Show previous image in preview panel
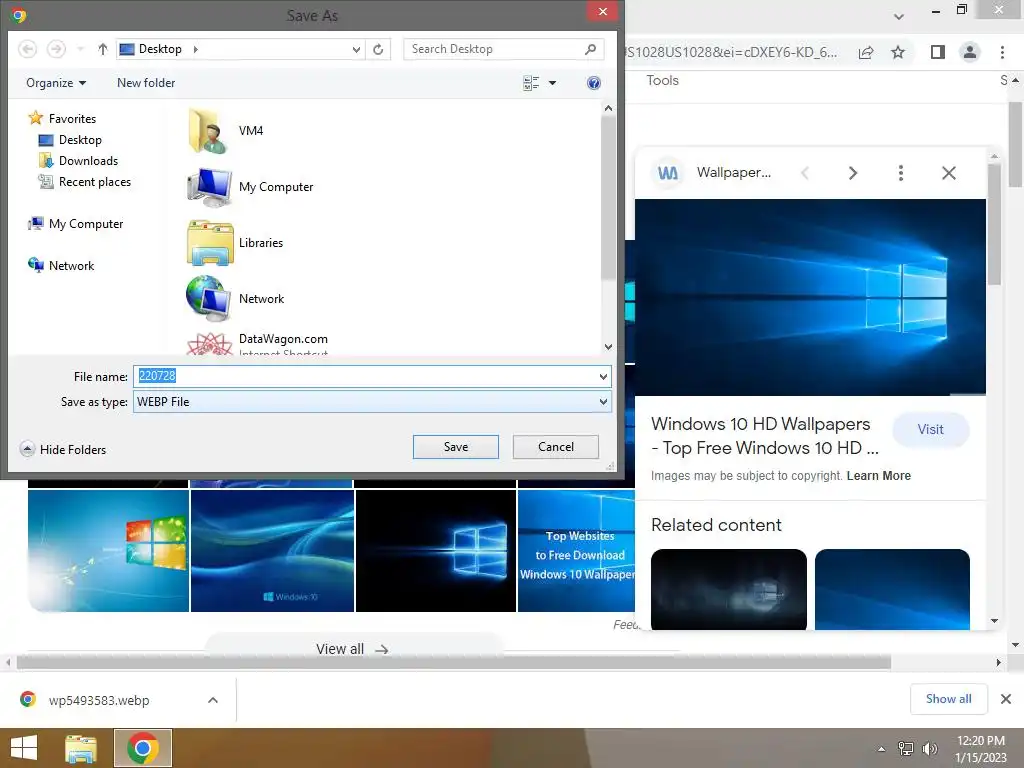The width and height of the screenshot is (1024, 768). [x=805, y=173]
